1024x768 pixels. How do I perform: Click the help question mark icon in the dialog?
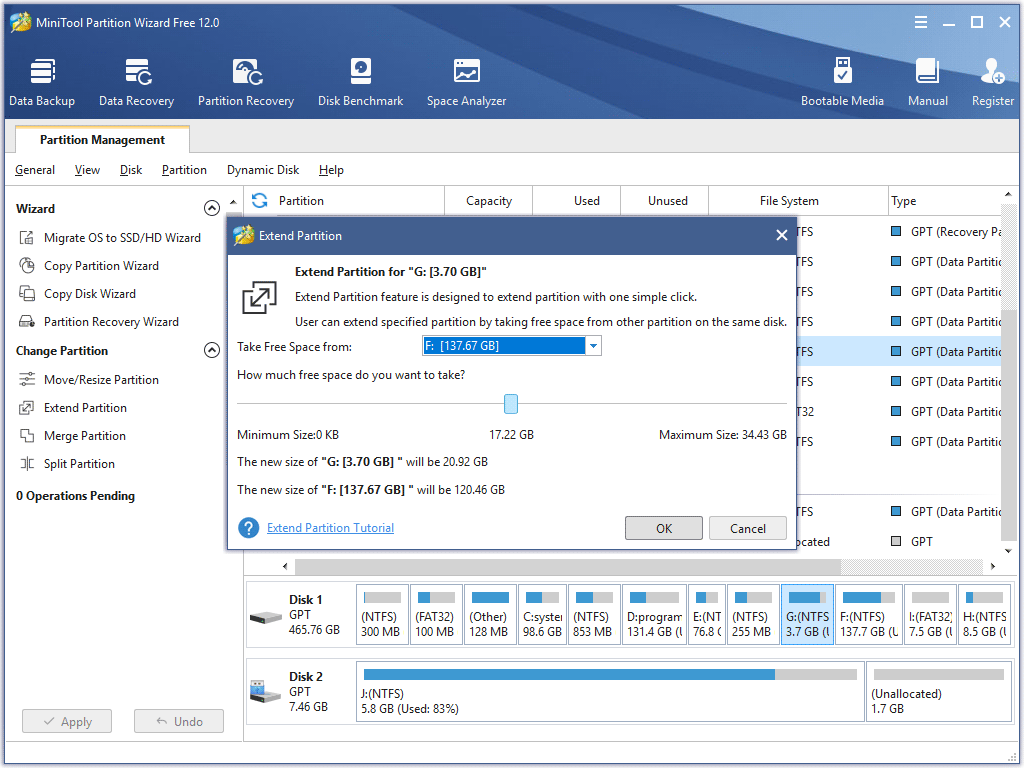(x=249, y=528)
